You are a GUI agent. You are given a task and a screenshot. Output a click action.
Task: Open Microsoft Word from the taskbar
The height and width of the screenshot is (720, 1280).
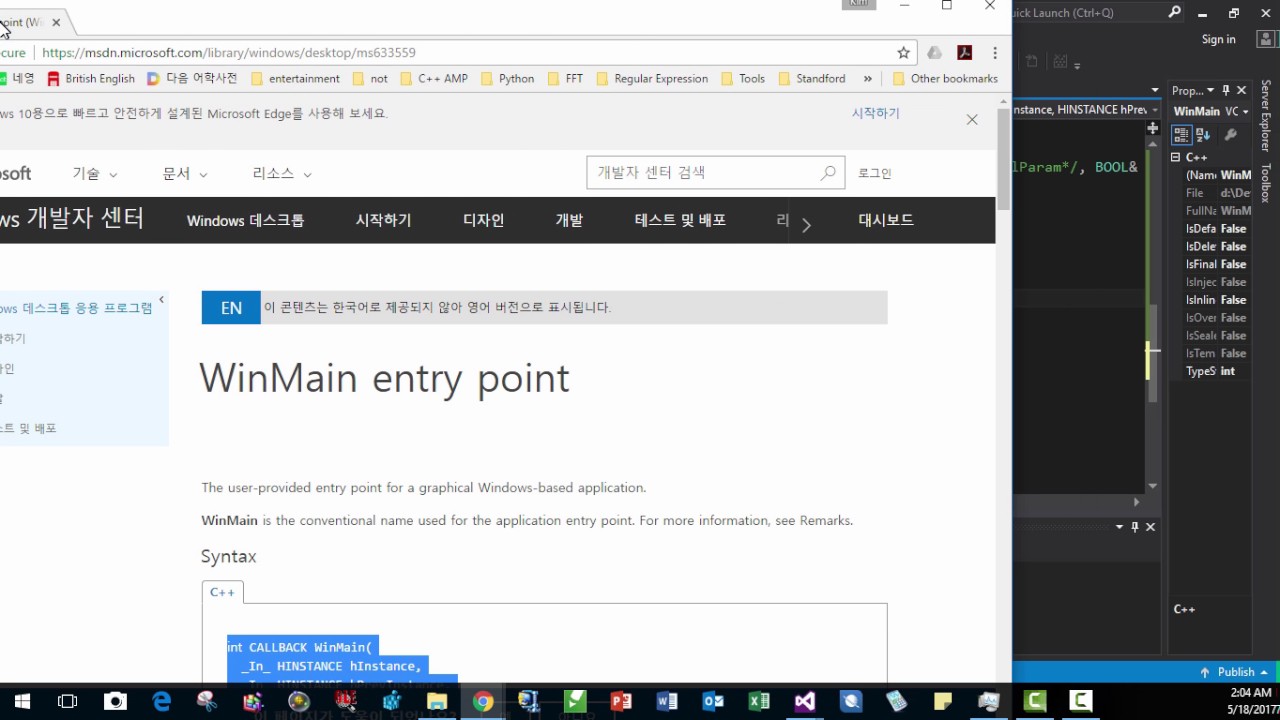pyautogui.click(x=667, y=701)
